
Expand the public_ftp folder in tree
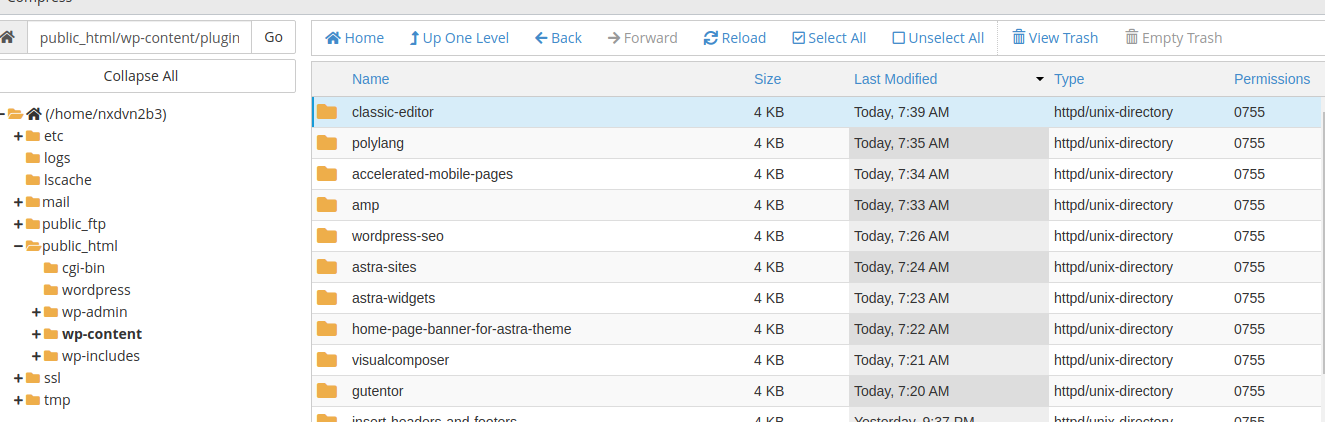tap(18, 224)
